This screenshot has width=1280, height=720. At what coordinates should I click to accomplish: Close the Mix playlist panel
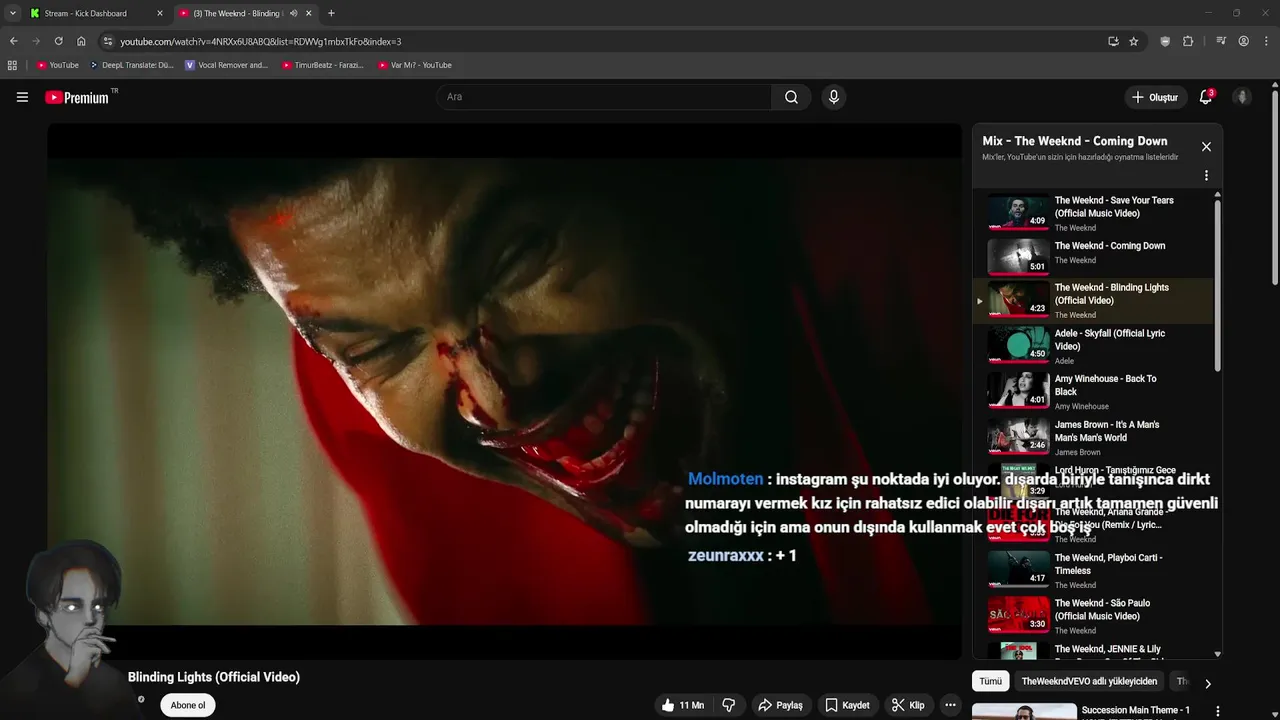[1206, 146]
